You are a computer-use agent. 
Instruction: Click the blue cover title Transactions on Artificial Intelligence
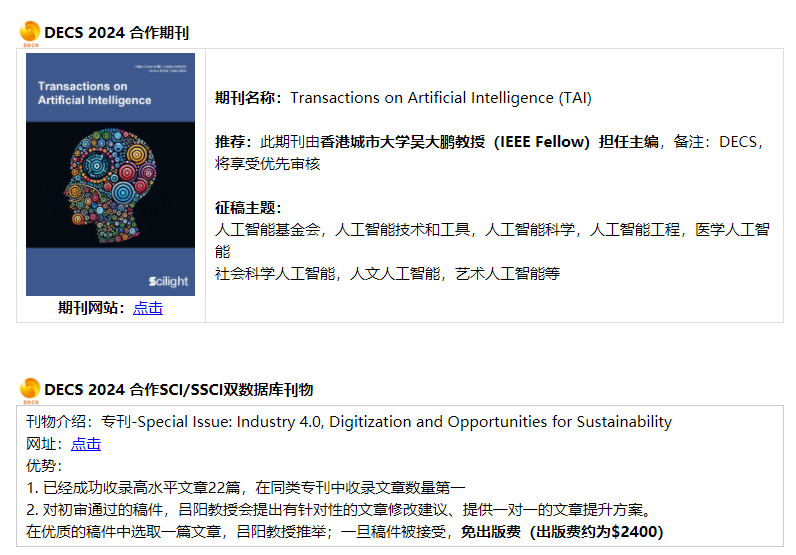94,93
